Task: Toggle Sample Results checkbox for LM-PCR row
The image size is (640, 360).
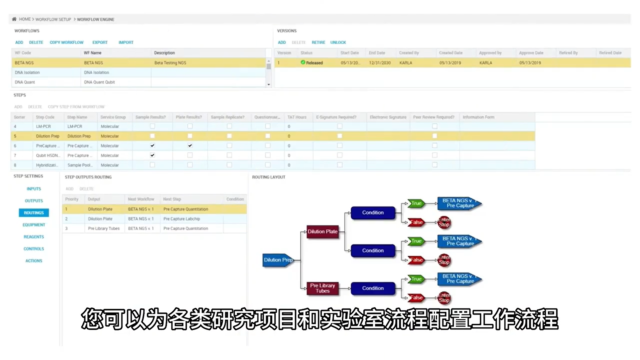Action: click(152, 126)
